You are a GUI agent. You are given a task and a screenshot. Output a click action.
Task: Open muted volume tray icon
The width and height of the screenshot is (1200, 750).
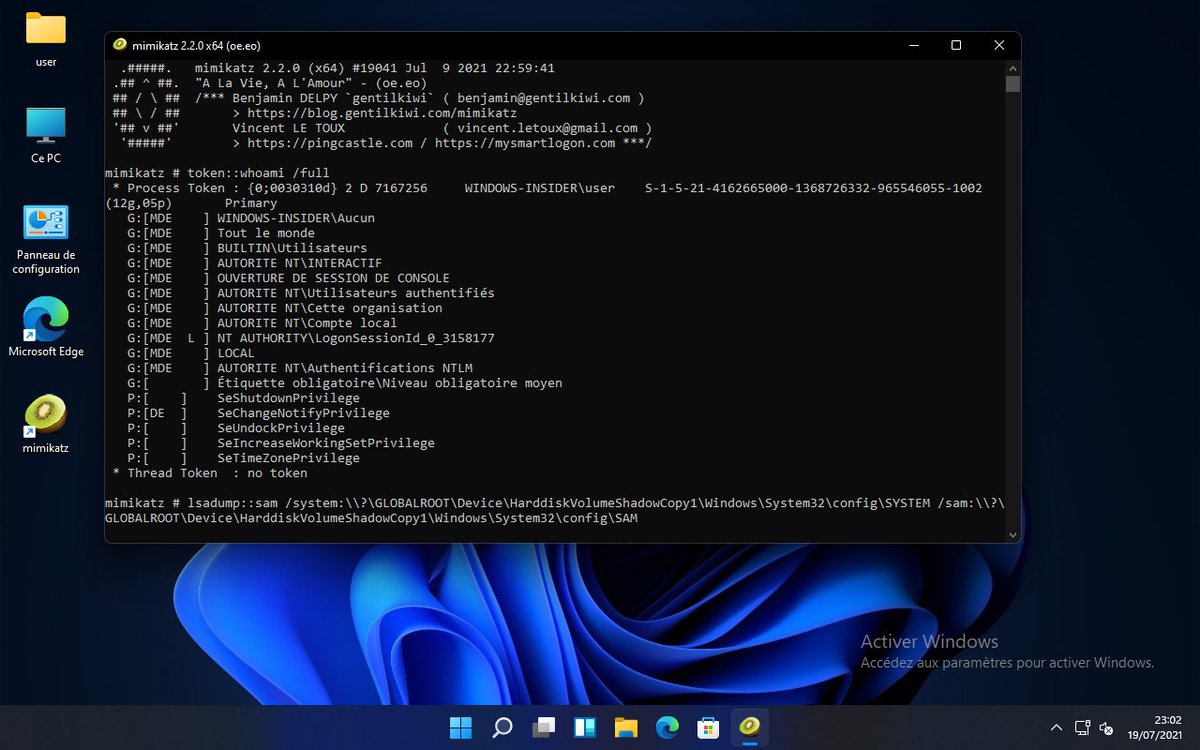coord(1107,727)
